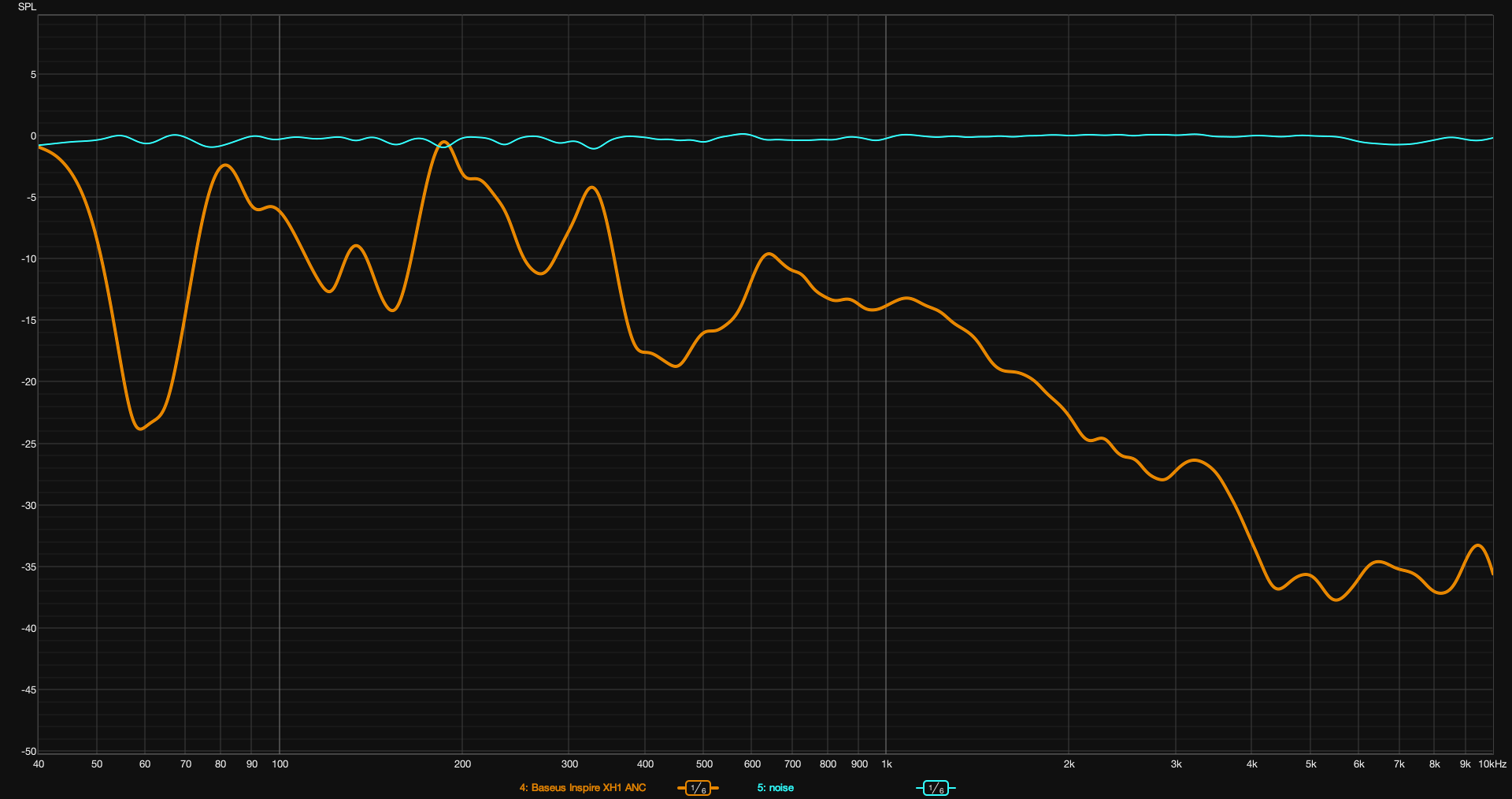Click the -15 SPL axis value

pyautogui.click(x=29, y=321)
